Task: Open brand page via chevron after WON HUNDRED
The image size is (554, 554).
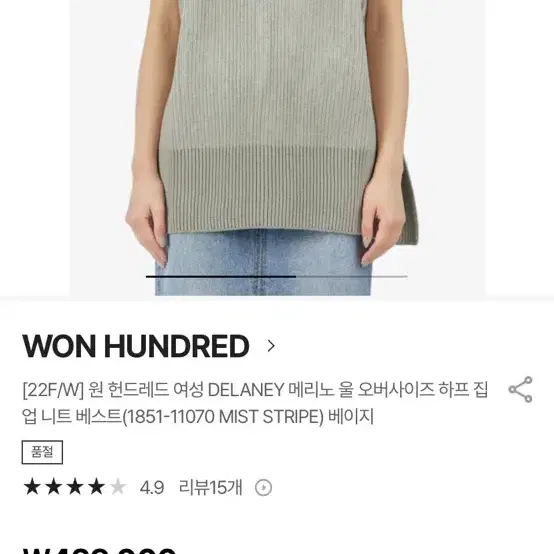Action: point(271,346)
